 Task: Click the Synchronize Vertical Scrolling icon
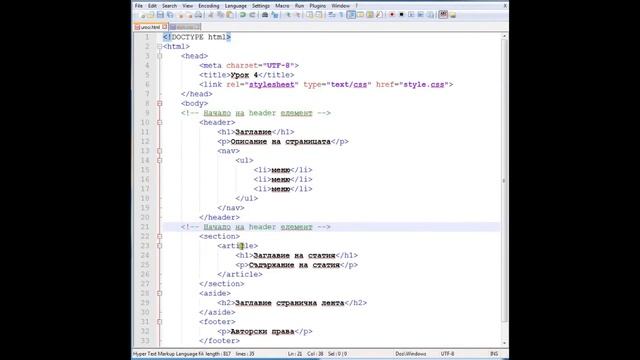[x=309, y=15]
